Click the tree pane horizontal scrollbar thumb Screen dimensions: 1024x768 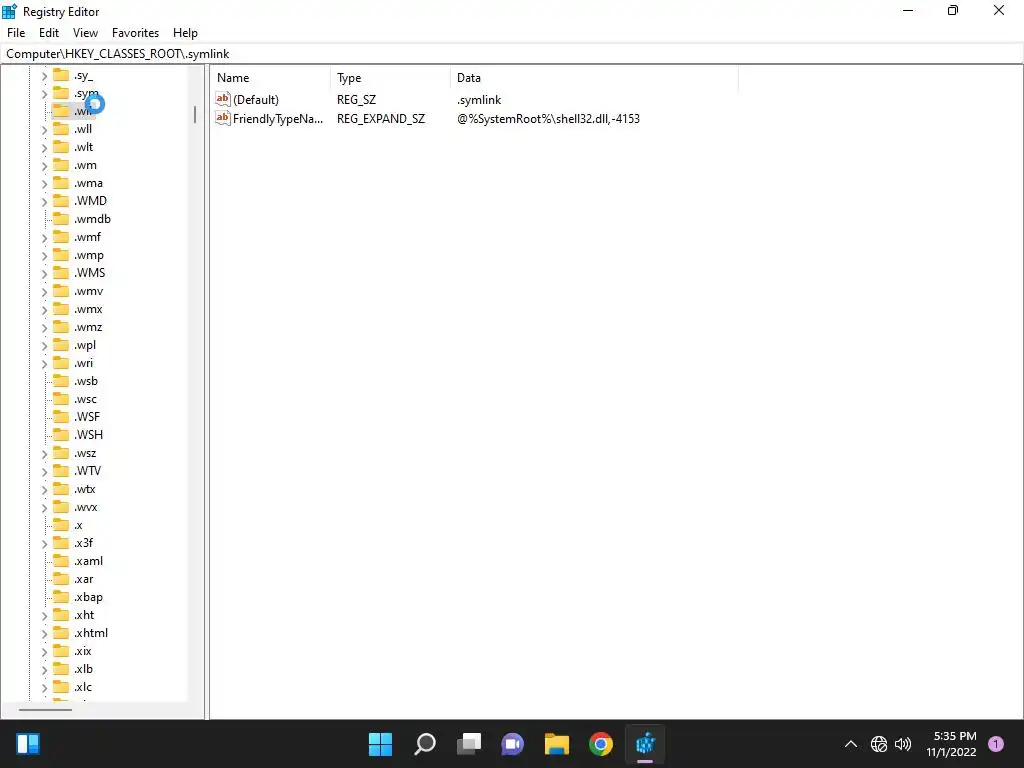pyautogui.click(x=45, y=709)
